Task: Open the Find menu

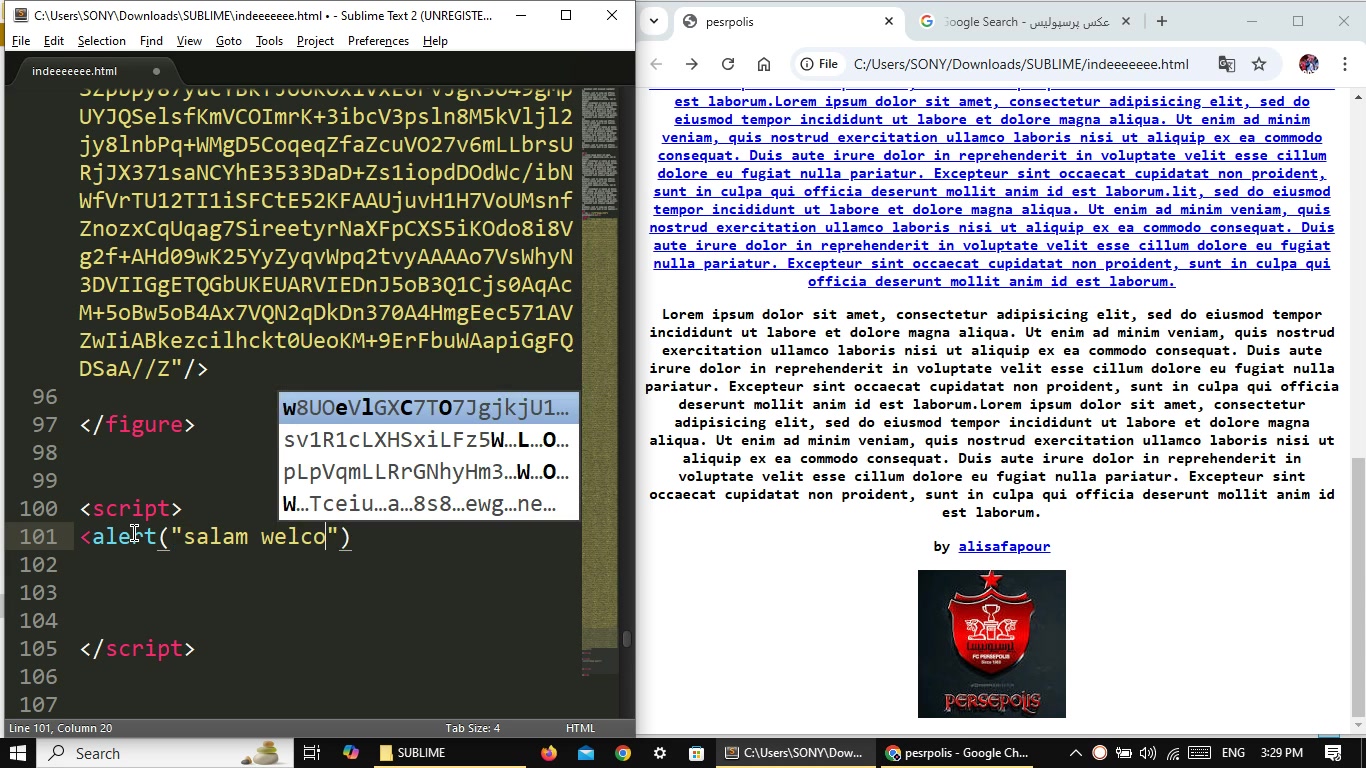Action: 151,41
